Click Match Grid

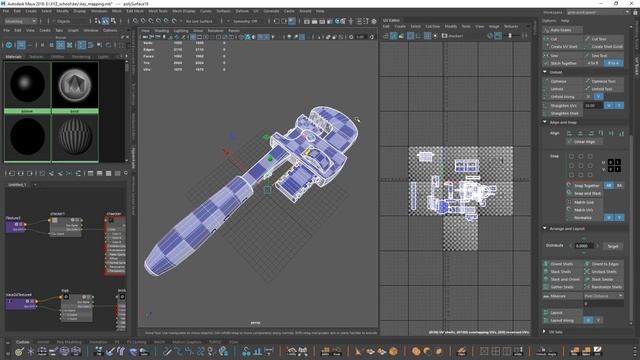584,202
